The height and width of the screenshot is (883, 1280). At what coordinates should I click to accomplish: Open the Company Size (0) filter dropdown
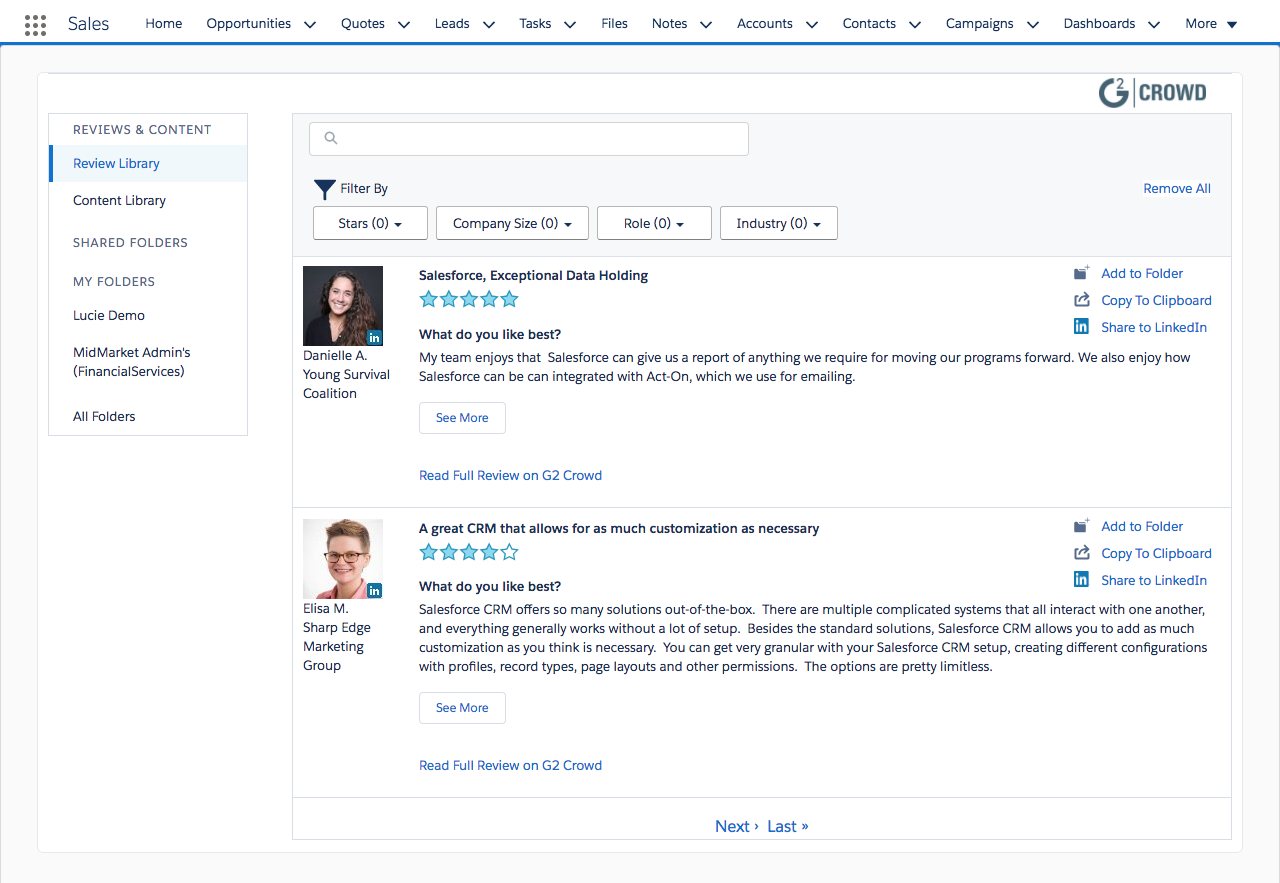[x=513, y=223]
